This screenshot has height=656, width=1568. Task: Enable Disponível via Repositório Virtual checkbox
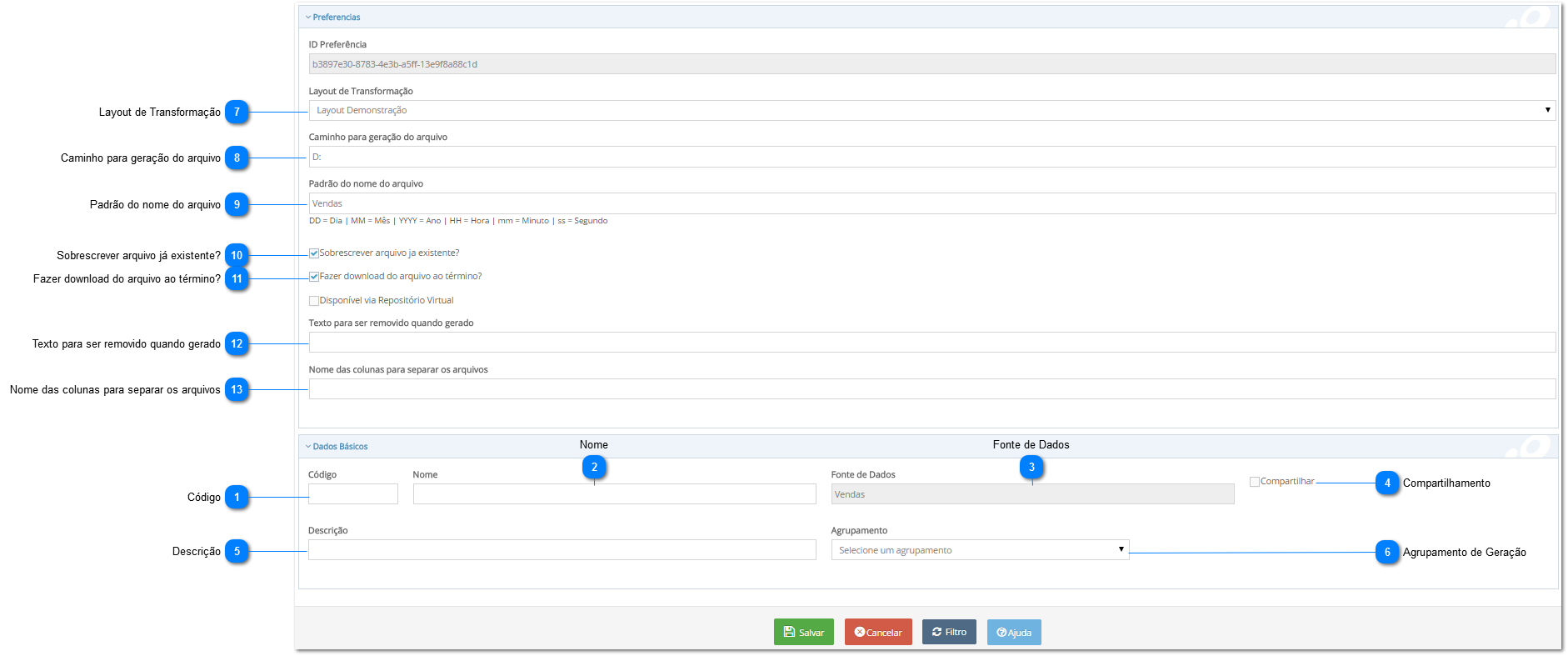coord(314,301)
